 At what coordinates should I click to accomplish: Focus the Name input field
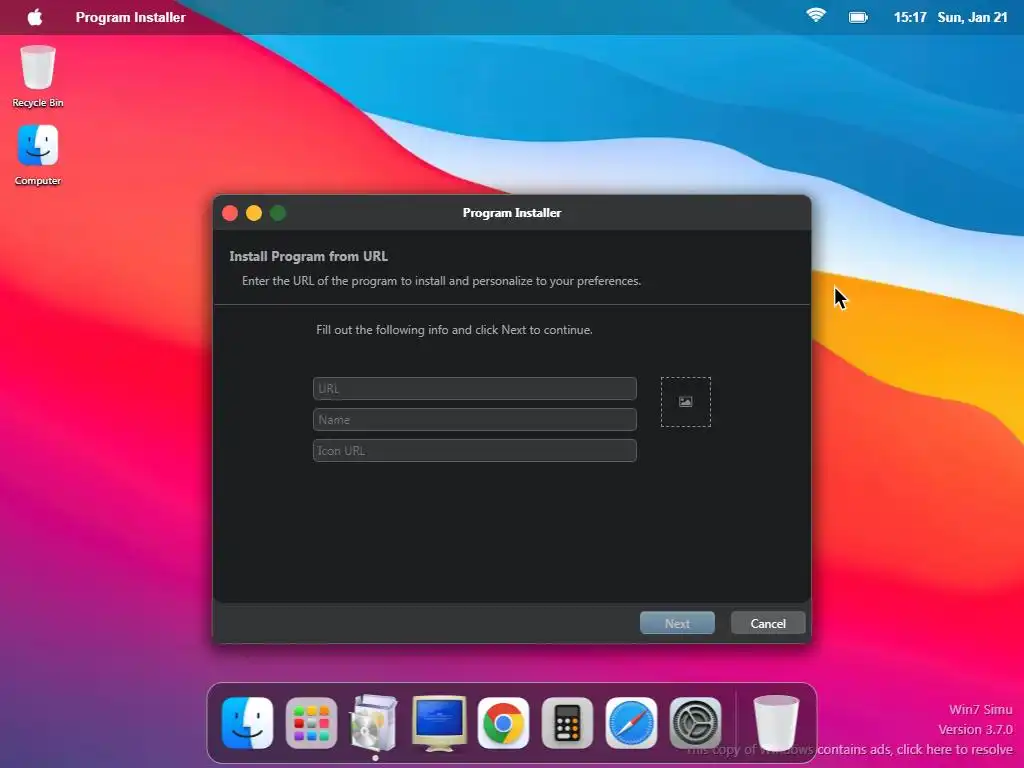pos(475,420)
